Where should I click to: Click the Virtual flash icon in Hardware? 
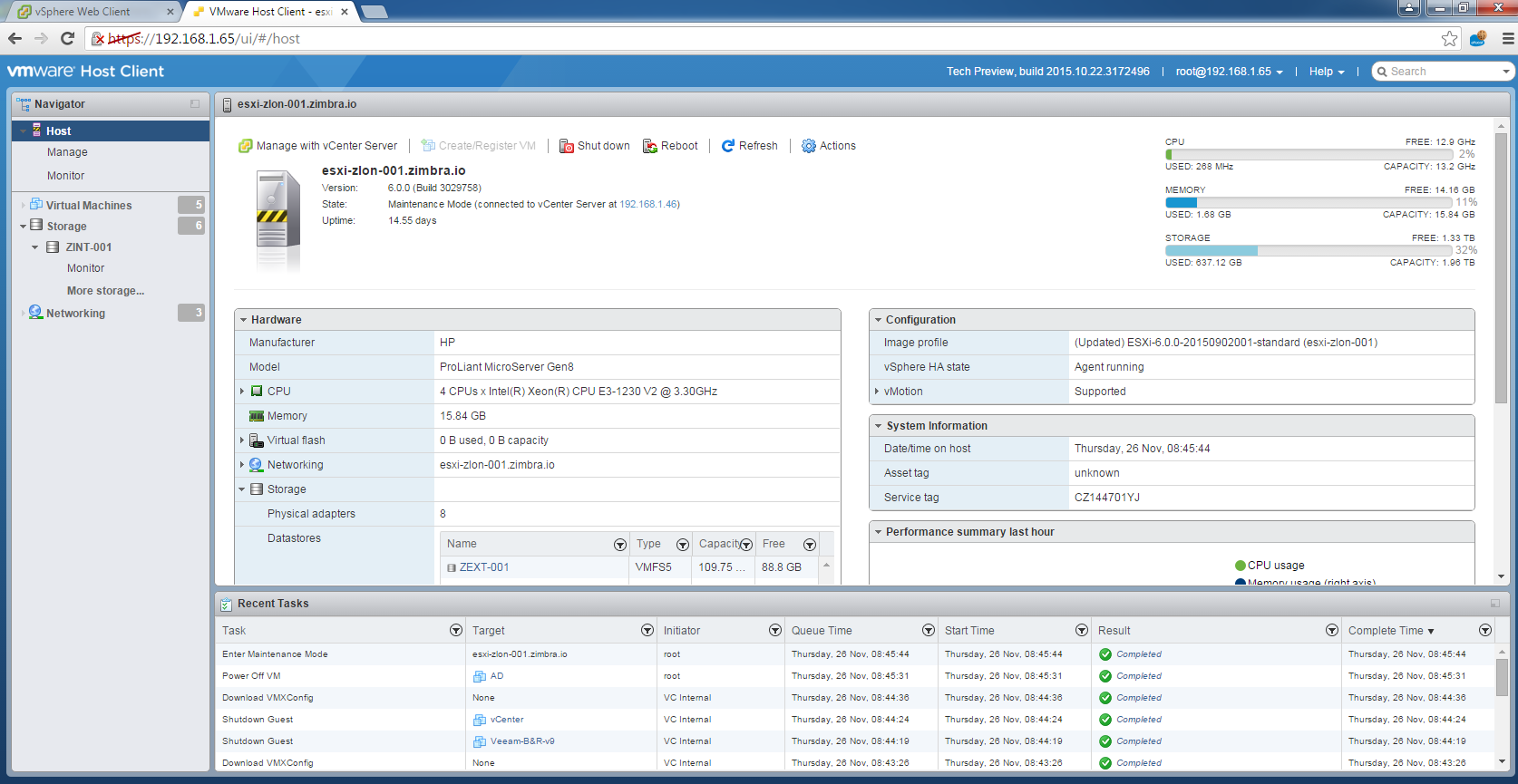[x=257, y=440]
